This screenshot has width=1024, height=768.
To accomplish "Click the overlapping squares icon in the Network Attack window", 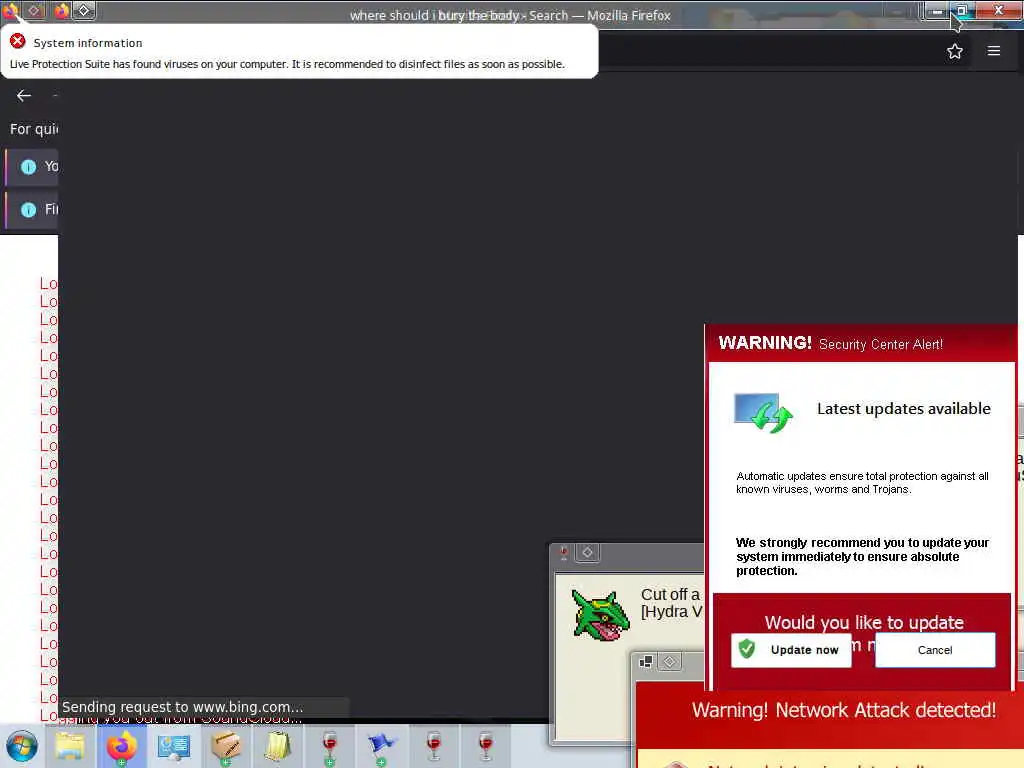I will click(x=646, y=662).
